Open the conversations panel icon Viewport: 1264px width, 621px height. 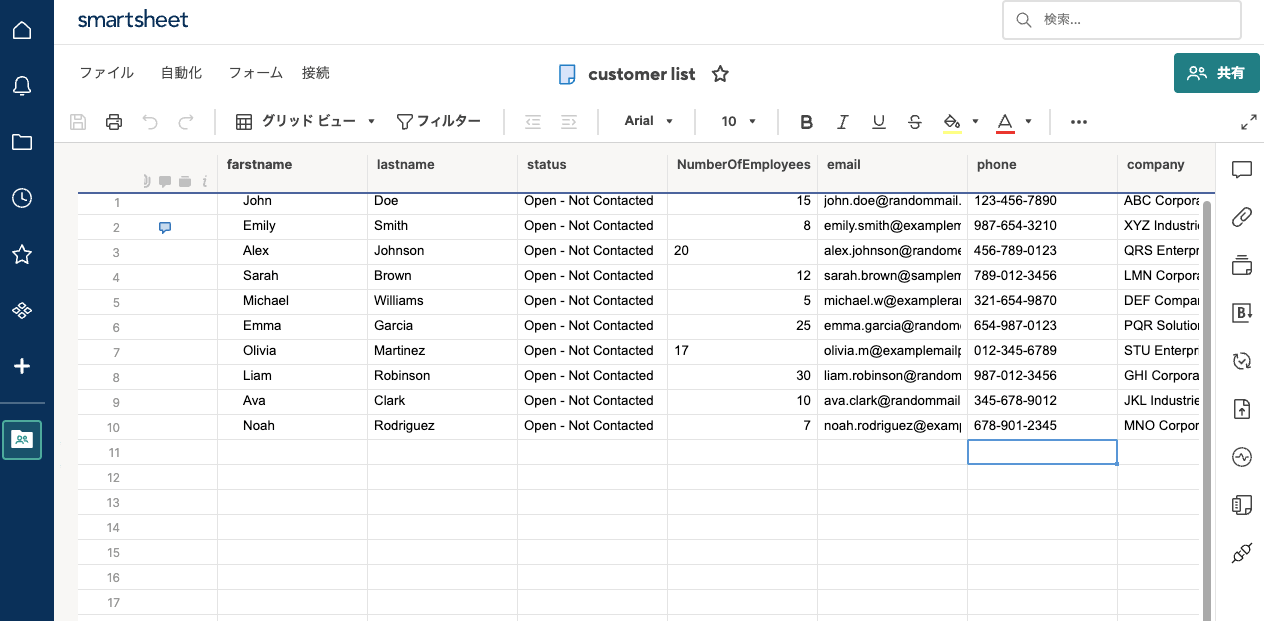point(1242,169)
